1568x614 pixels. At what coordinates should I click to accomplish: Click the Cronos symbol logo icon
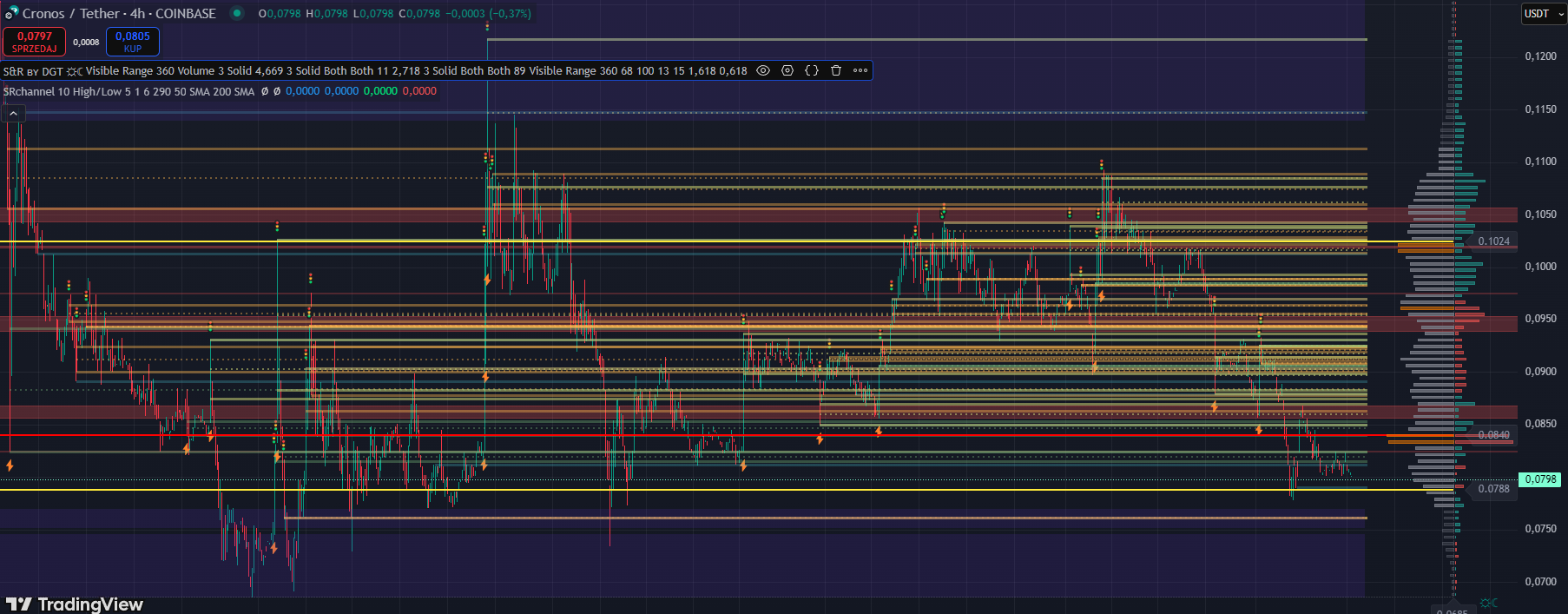[x=11, y=13]
